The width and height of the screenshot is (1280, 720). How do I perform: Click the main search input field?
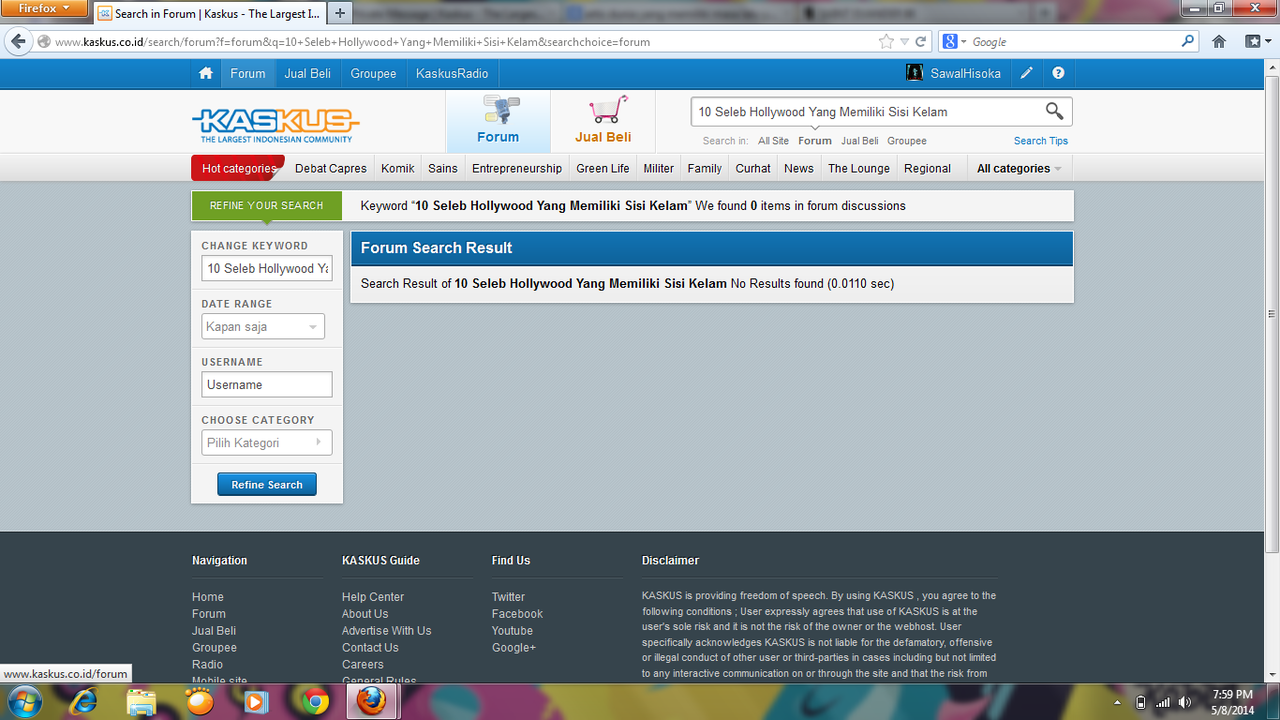[866, 112]
